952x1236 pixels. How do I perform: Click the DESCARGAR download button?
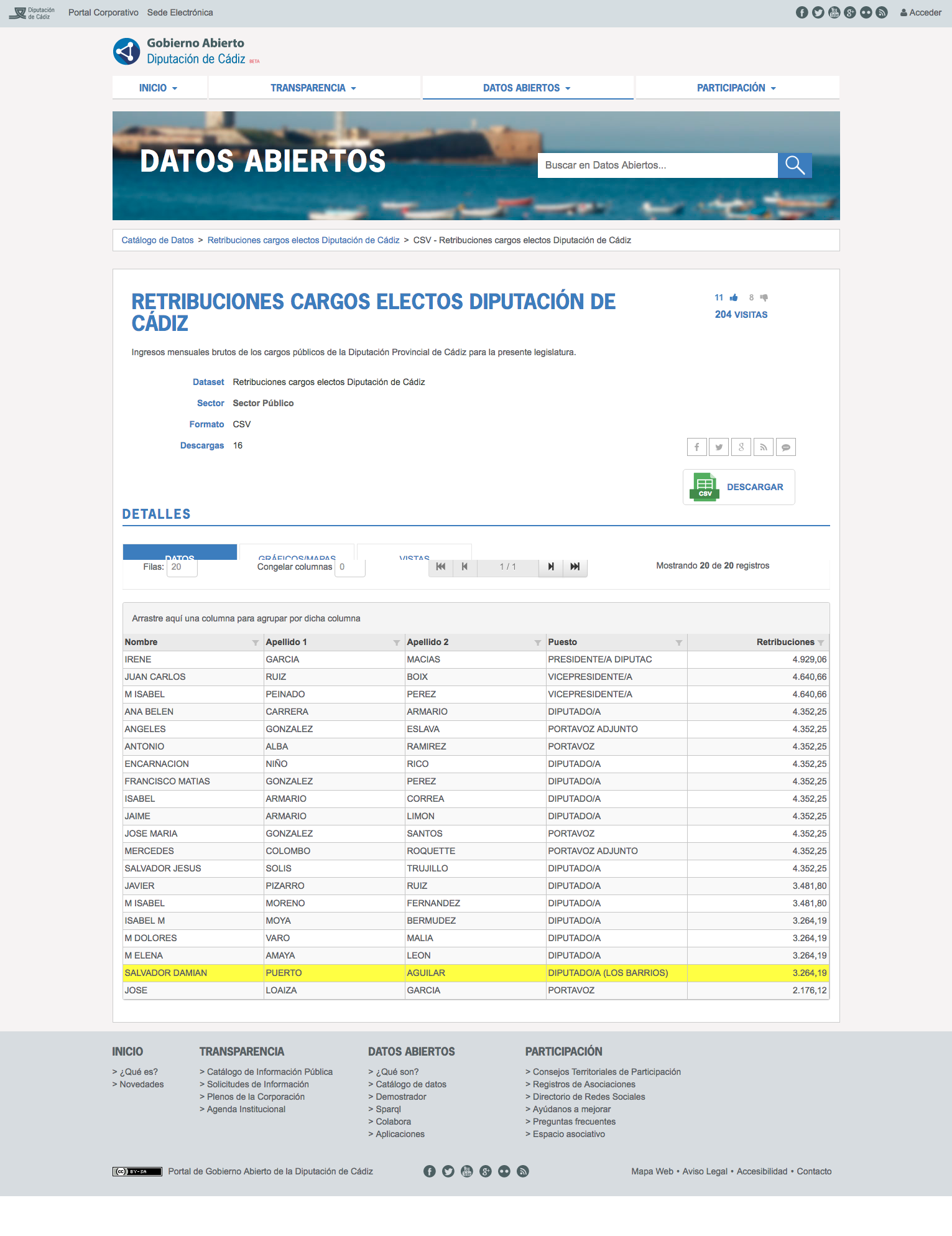click(x=739, y=487)
